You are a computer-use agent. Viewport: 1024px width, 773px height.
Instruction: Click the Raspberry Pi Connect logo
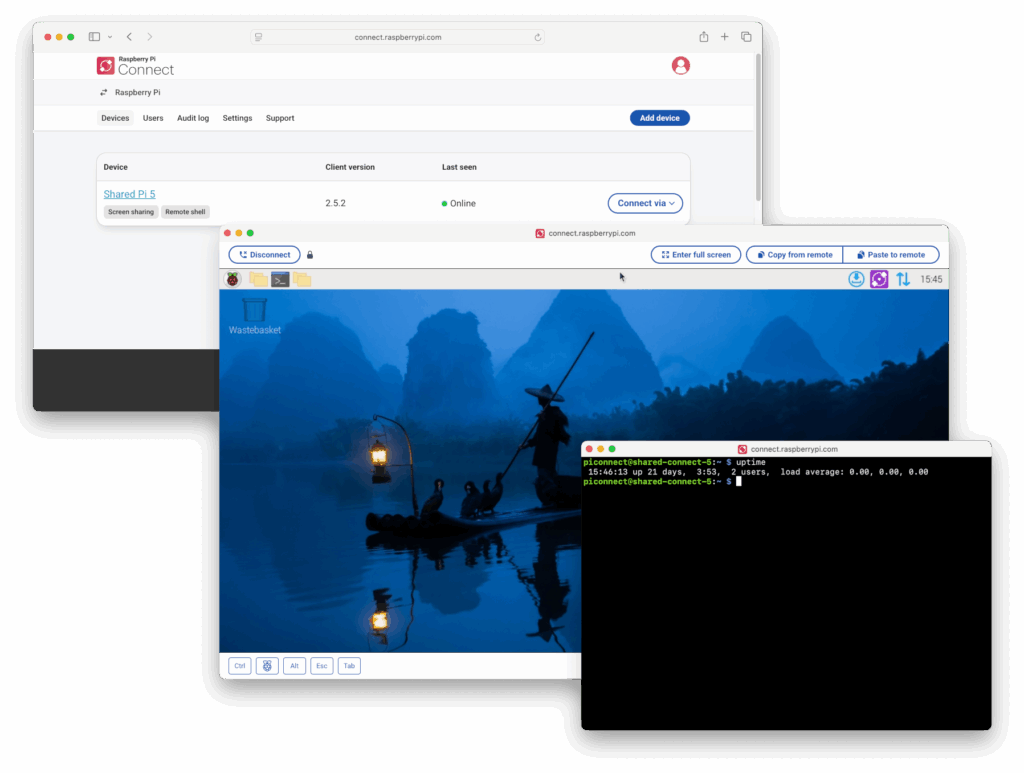[x=135, y=66]
